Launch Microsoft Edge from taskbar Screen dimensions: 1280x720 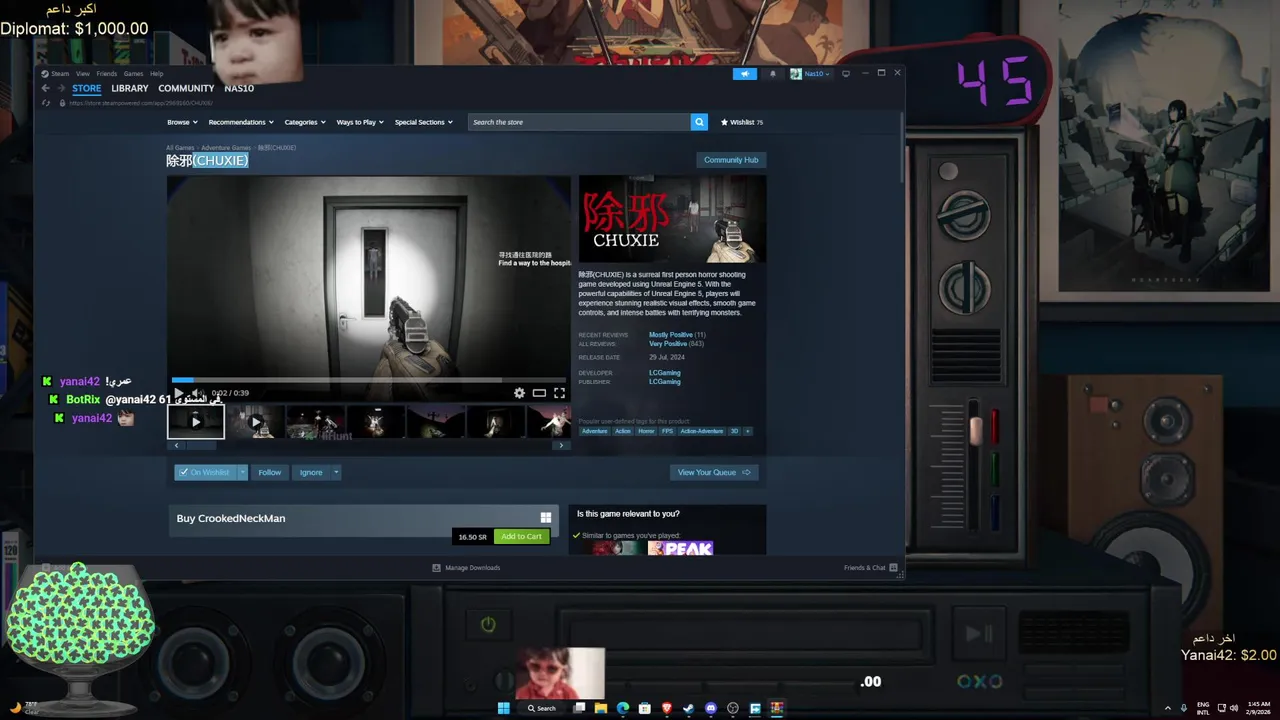pyautogui.click(x=623, y=708)
